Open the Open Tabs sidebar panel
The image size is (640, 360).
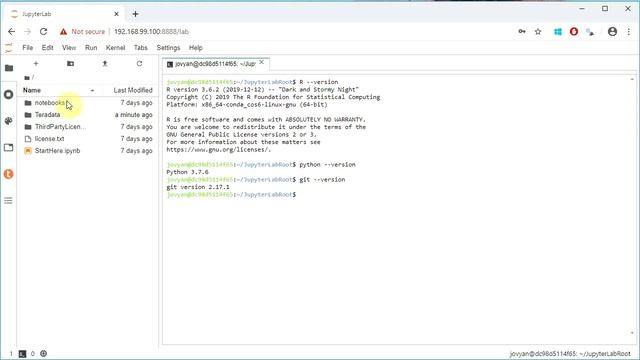(9, 148)
